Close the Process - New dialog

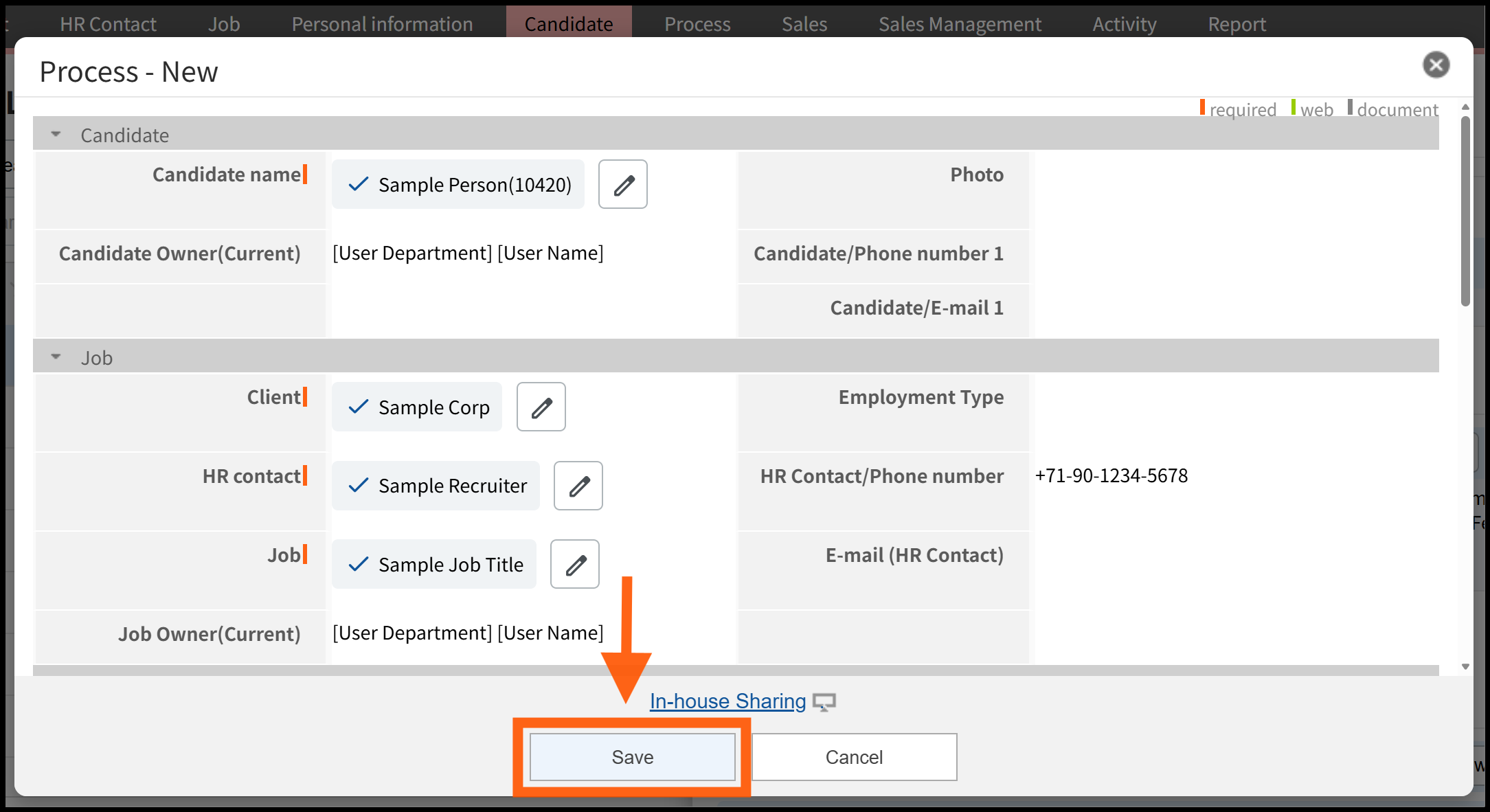click(1435, 65)
